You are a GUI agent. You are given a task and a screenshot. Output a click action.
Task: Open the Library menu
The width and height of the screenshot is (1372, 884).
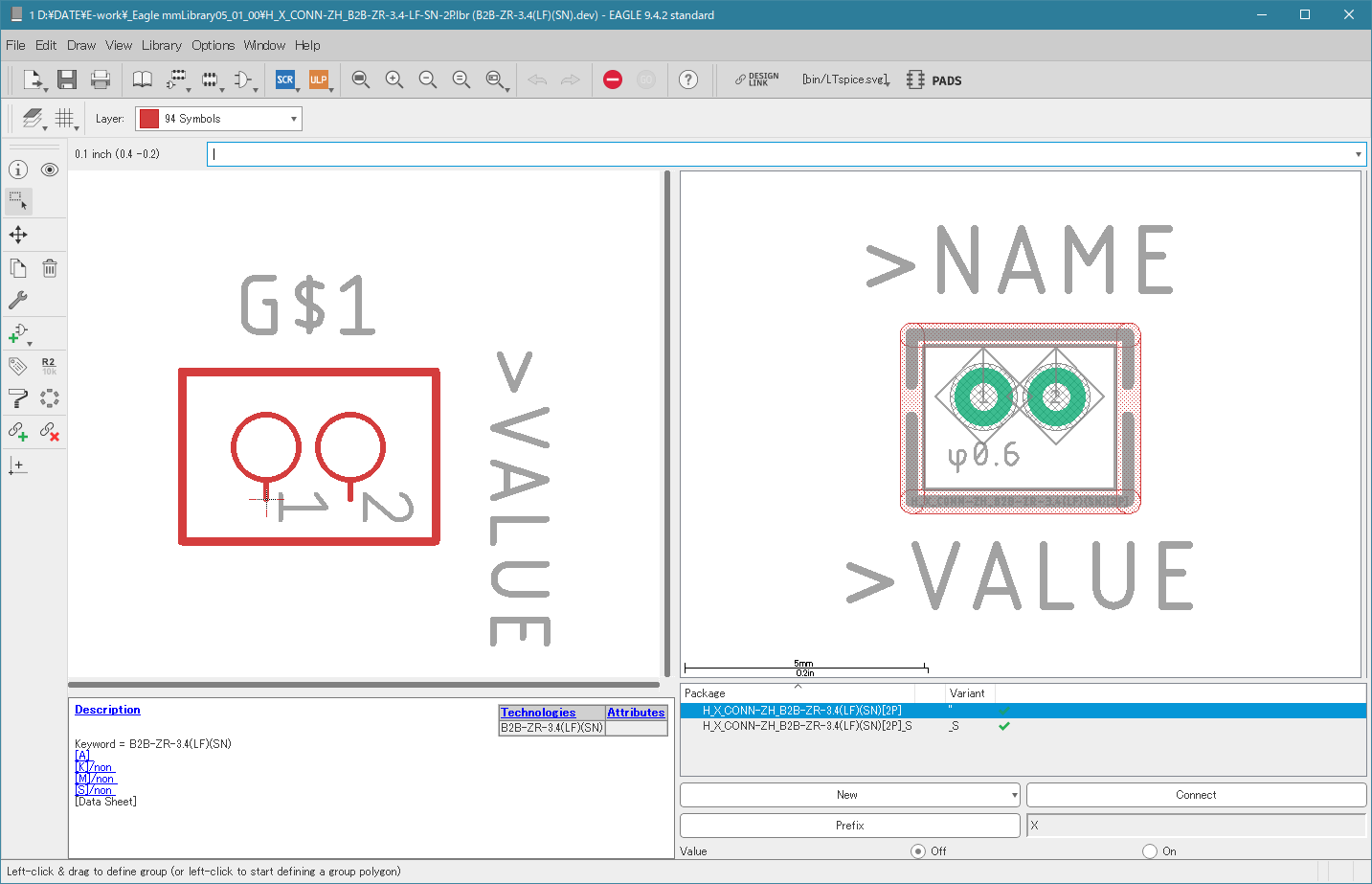[161, 45]
